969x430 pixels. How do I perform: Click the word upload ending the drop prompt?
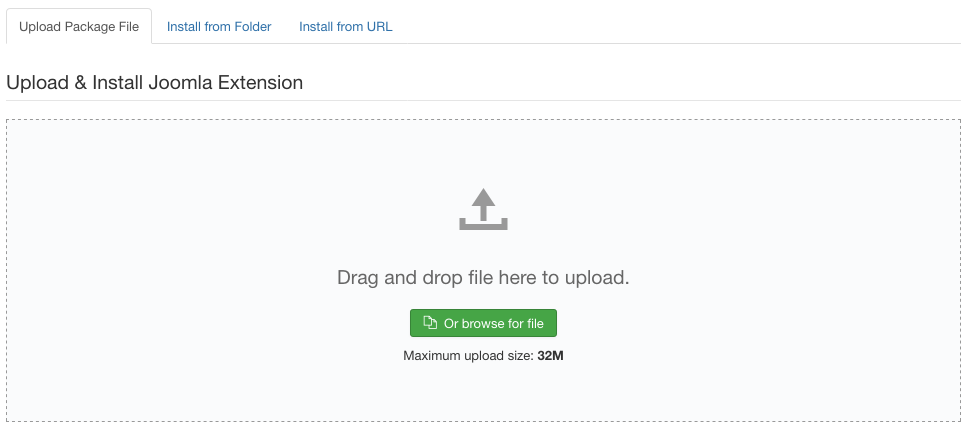pos(598,277)
